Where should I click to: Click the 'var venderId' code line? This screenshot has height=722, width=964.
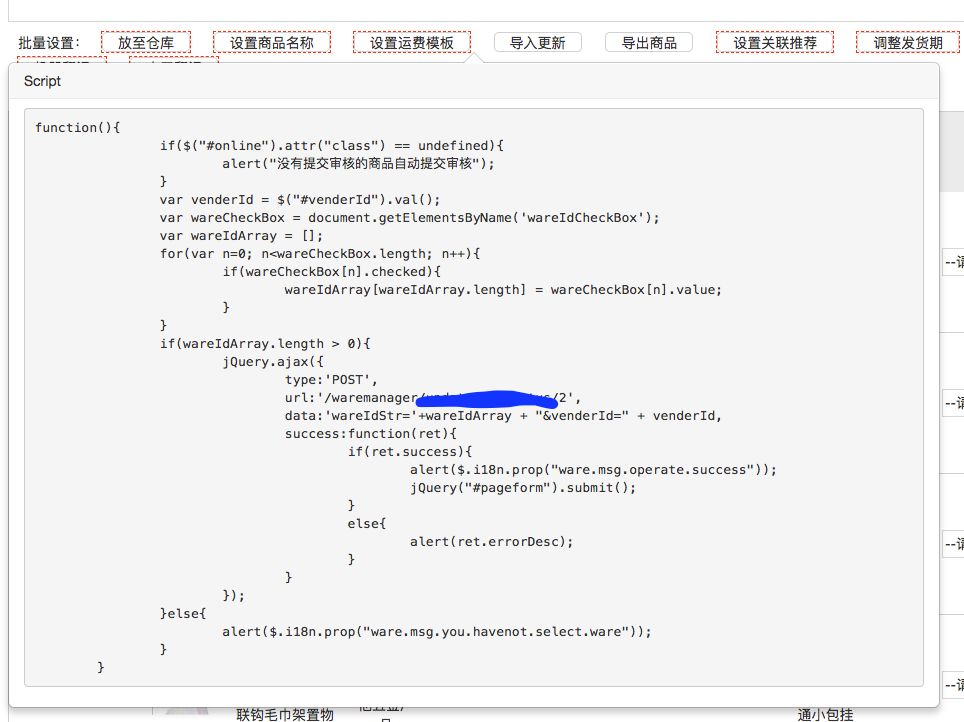click(x=300, y=200)
